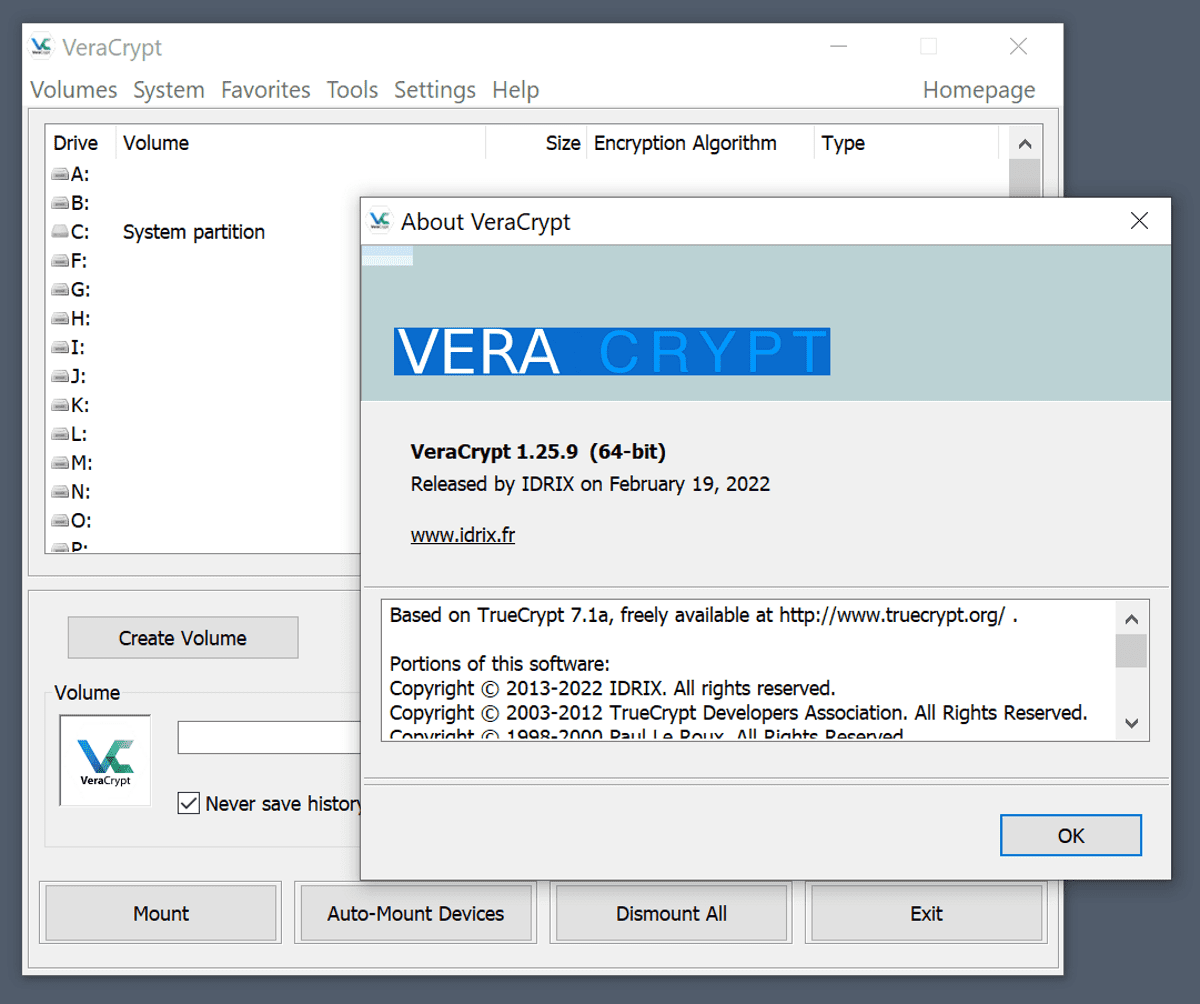Screen dimensions: 1200x1004
Task: Click the VeraCrypt icon in About title bar
Action: (x=380, y=221)
